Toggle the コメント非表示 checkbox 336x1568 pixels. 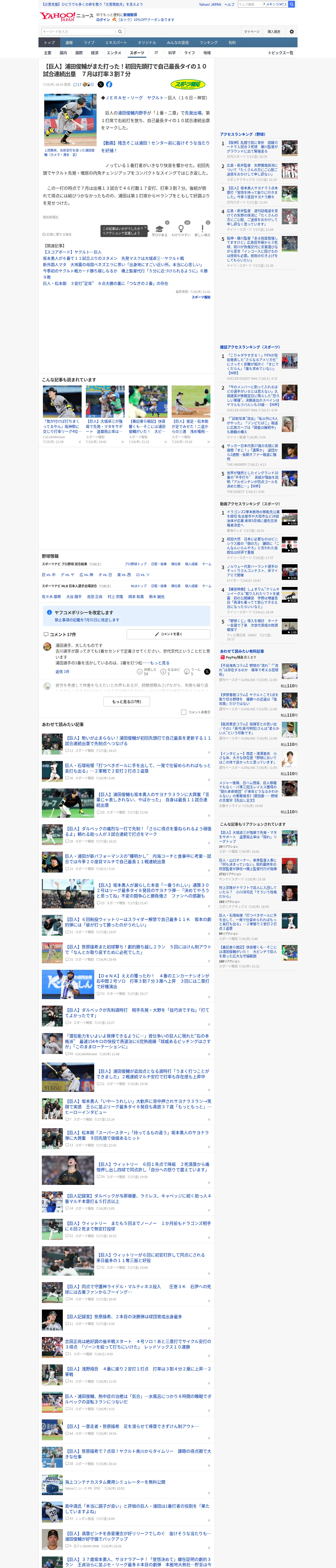(183, 712)
